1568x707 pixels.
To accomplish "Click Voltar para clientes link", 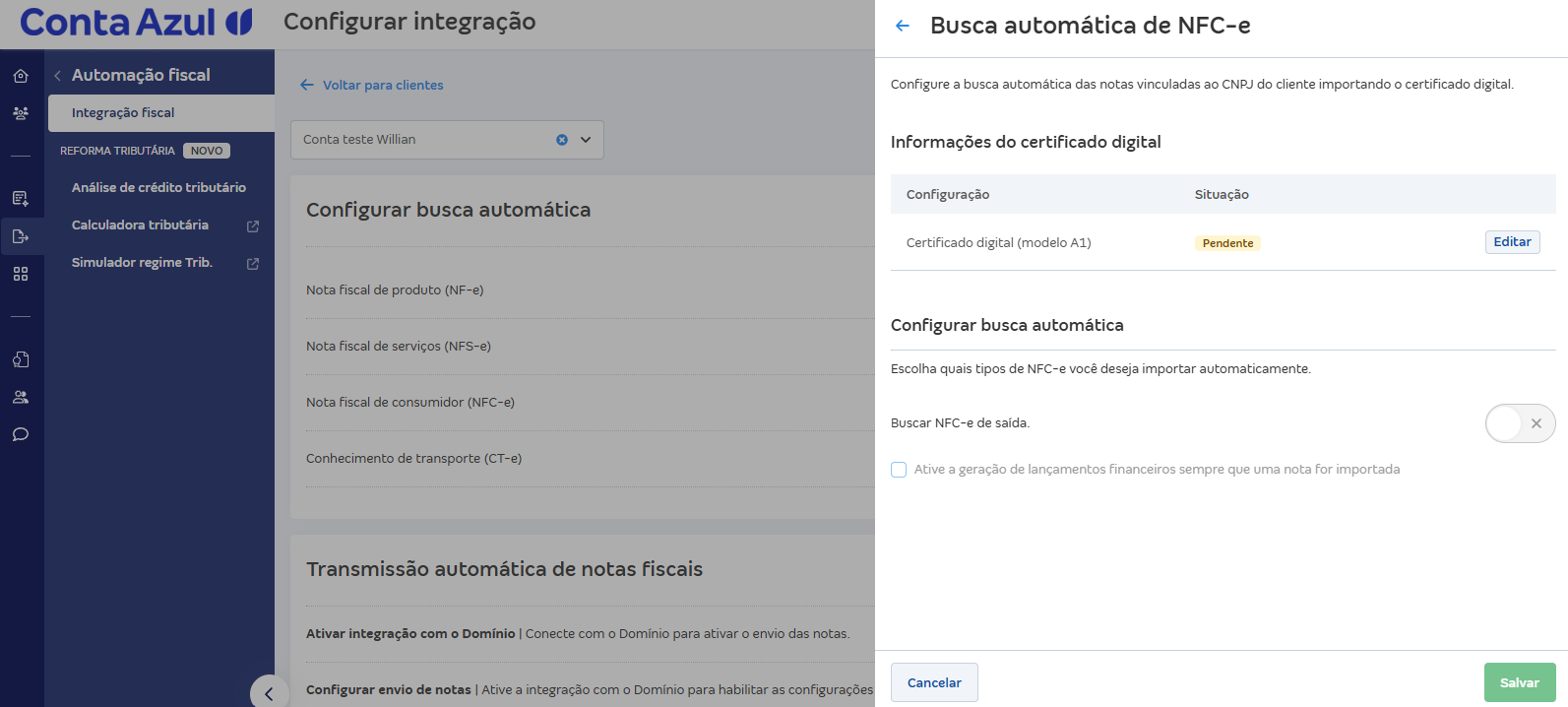I will click(383, 85).
